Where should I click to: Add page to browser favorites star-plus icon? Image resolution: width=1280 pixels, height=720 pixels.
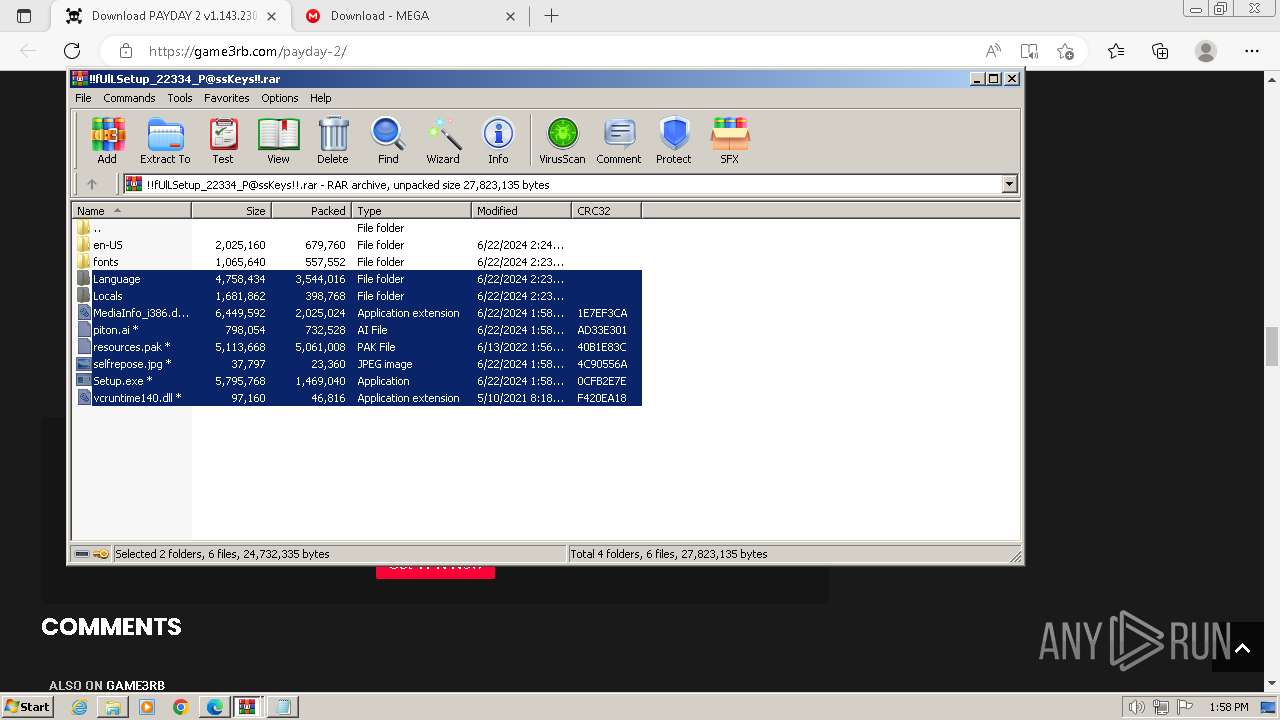(1065, 51)
